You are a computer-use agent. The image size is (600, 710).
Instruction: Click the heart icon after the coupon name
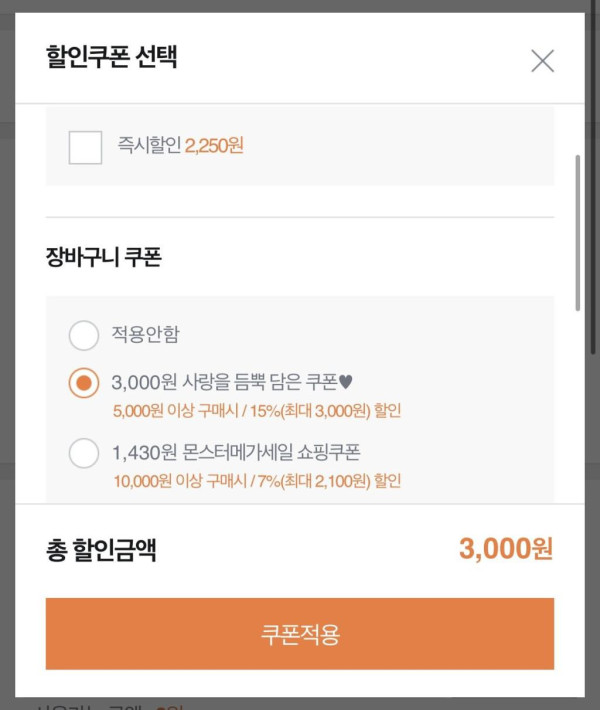[347, 383]
